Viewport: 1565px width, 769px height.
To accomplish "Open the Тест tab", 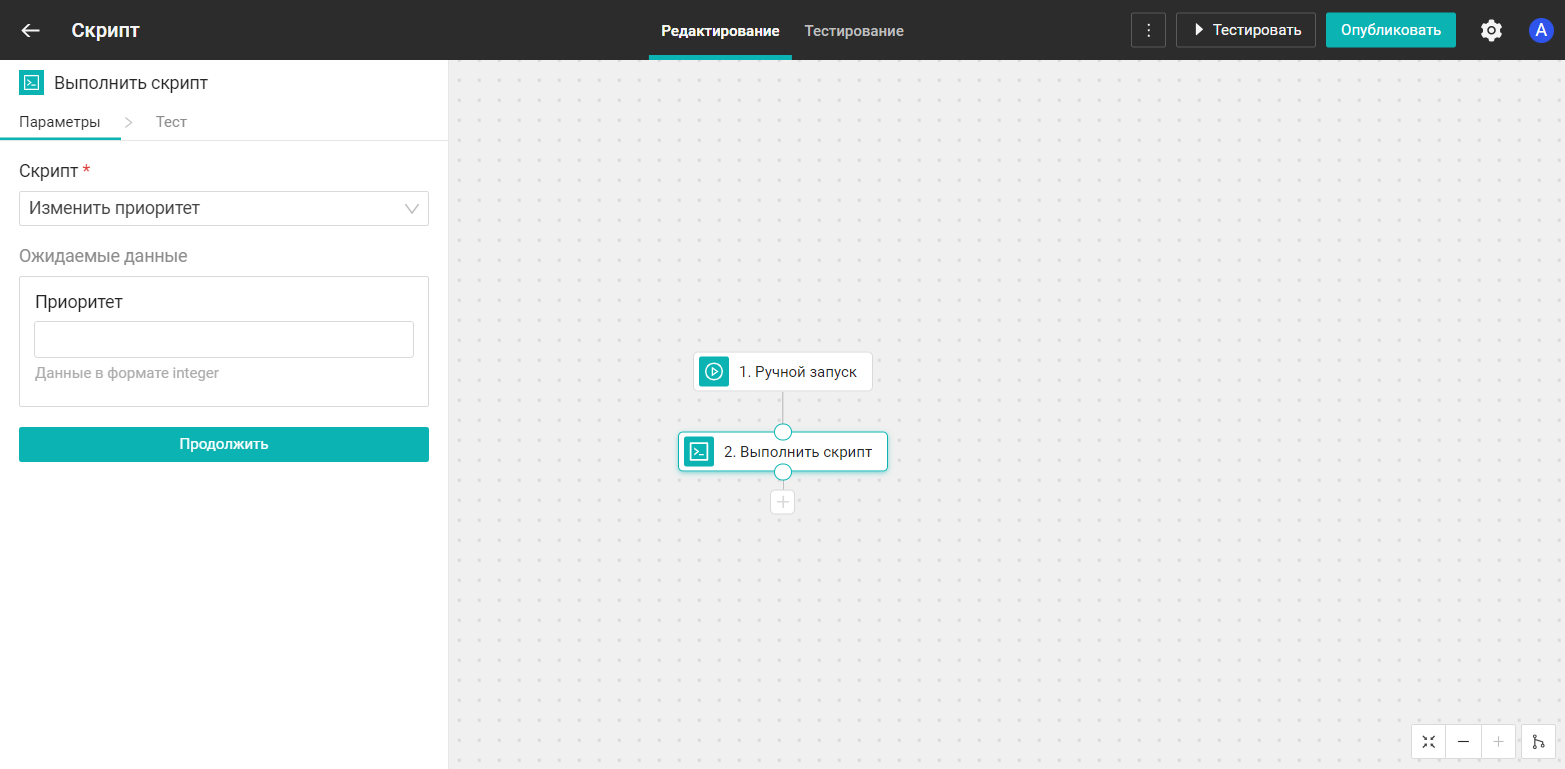I will (x=171, y=122).
